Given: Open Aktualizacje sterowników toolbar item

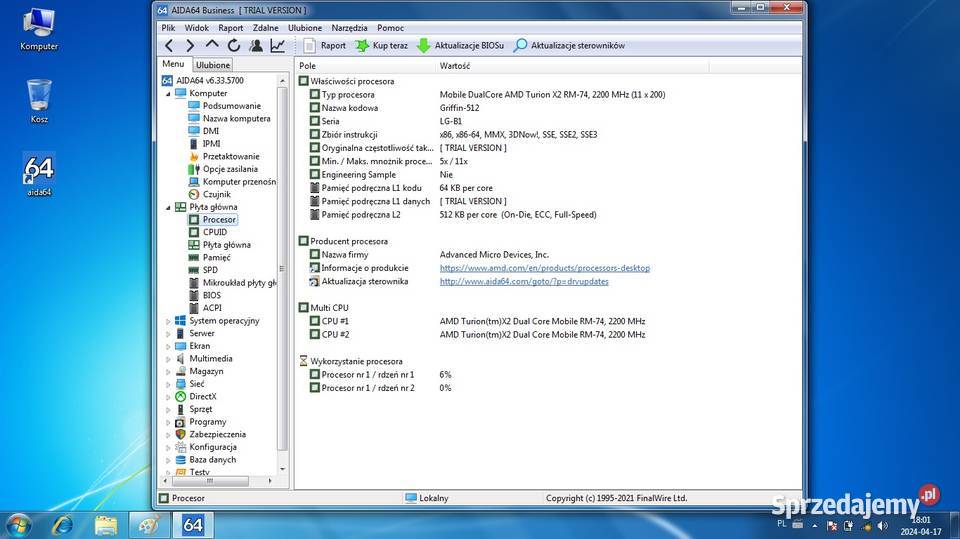Looking at the screenshot, I should (x=569, y=45).
